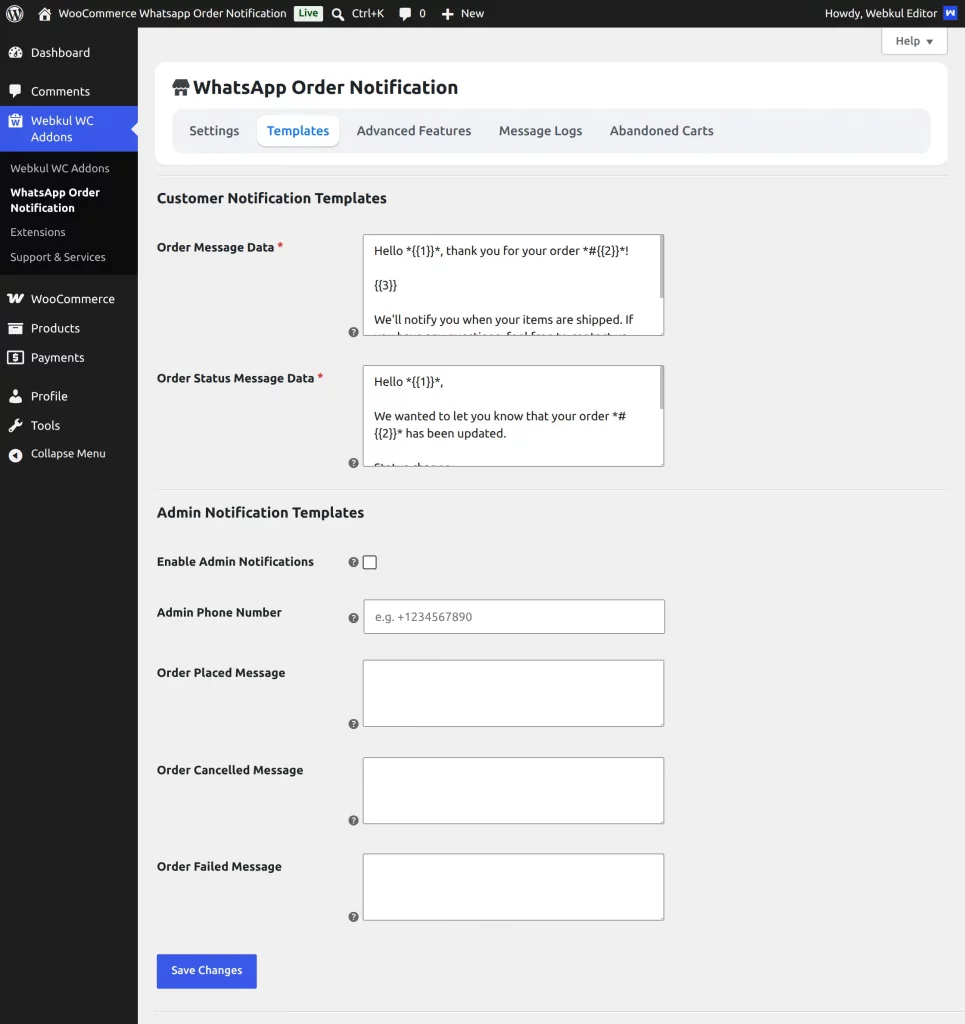965x1024 pixels.
Task: Switch to the Settings tab
Action: (x=214, y=131)
